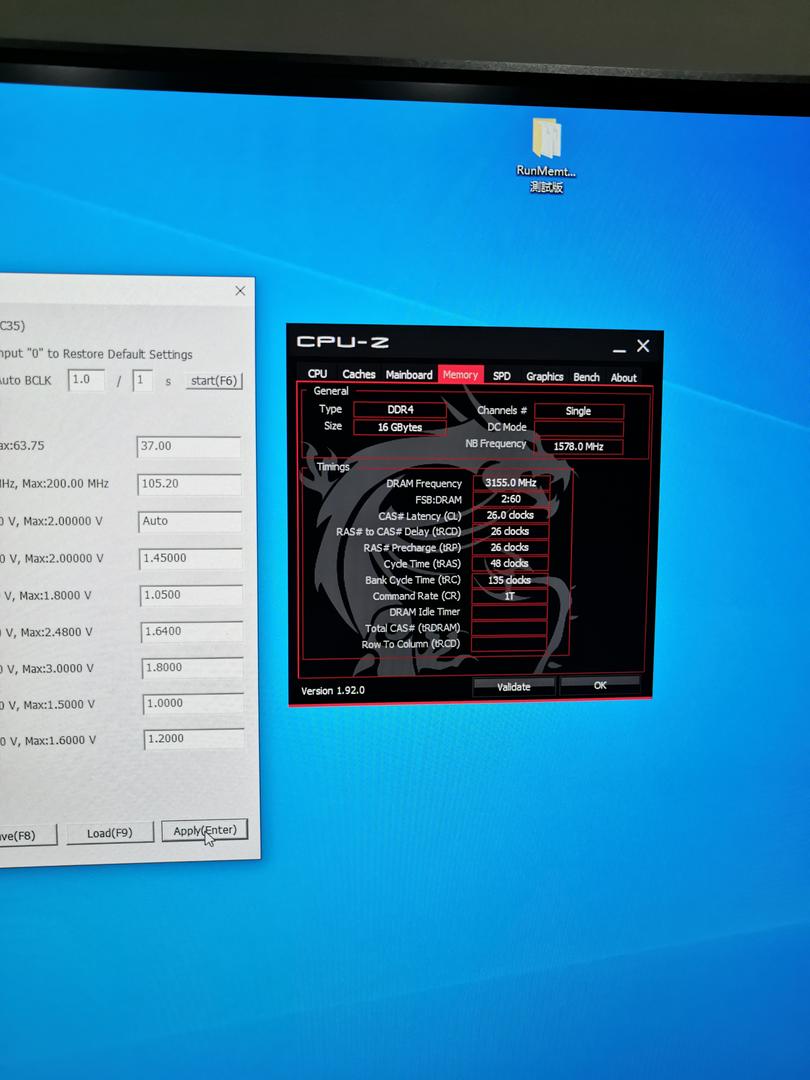The height and width of the screenshot is (1080, 810).
Task: Click the Channels # value Single
Action: tap(579, 411)
